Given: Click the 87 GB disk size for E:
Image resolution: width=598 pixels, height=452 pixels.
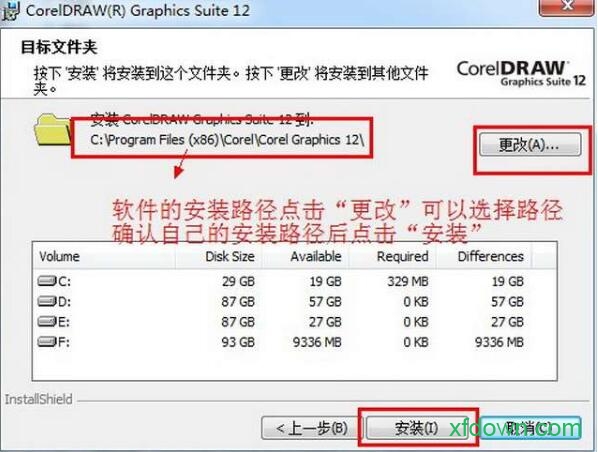Looking at the screenshot, I should point(238,322).
